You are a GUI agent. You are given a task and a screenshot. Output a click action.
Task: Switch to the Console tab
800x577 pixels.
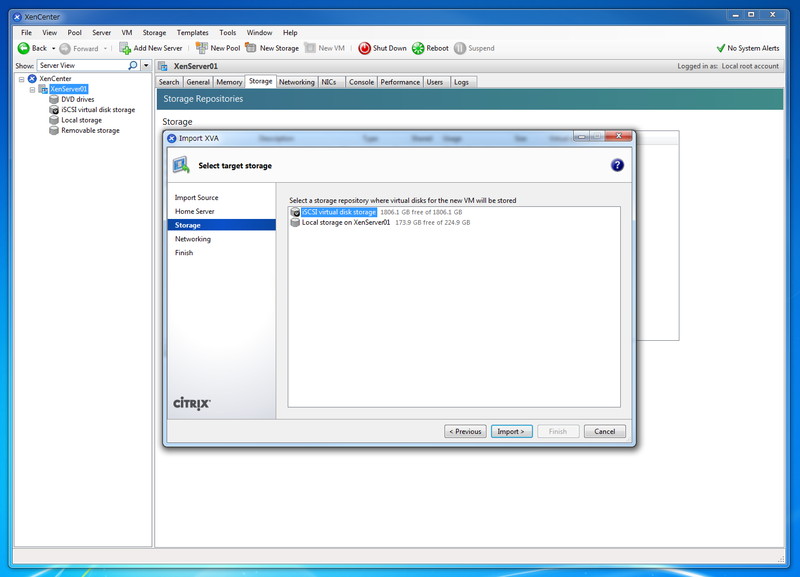(361, 82)
